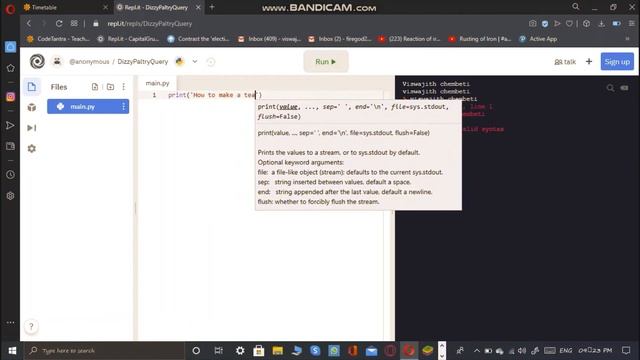Open the Repl.it CapitalGru bookmark

(128, 39)
